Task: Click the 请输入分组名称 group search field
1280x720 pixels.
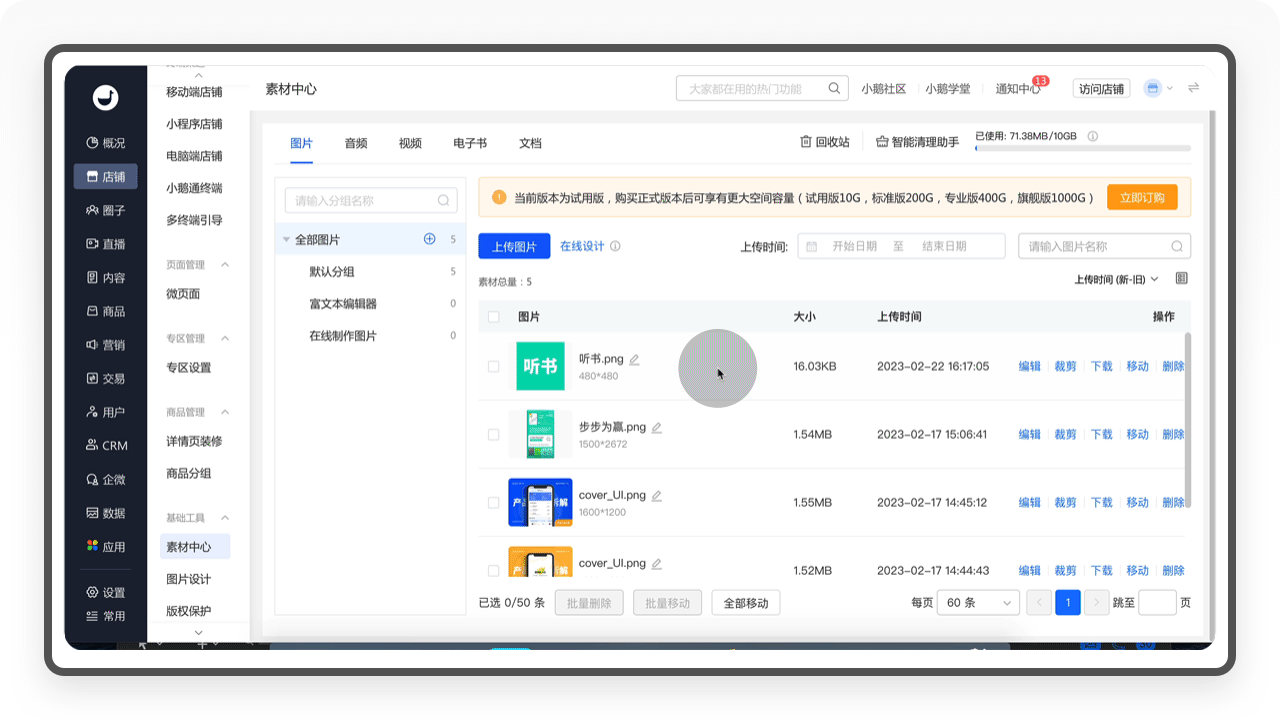Action: click(371, 200)
